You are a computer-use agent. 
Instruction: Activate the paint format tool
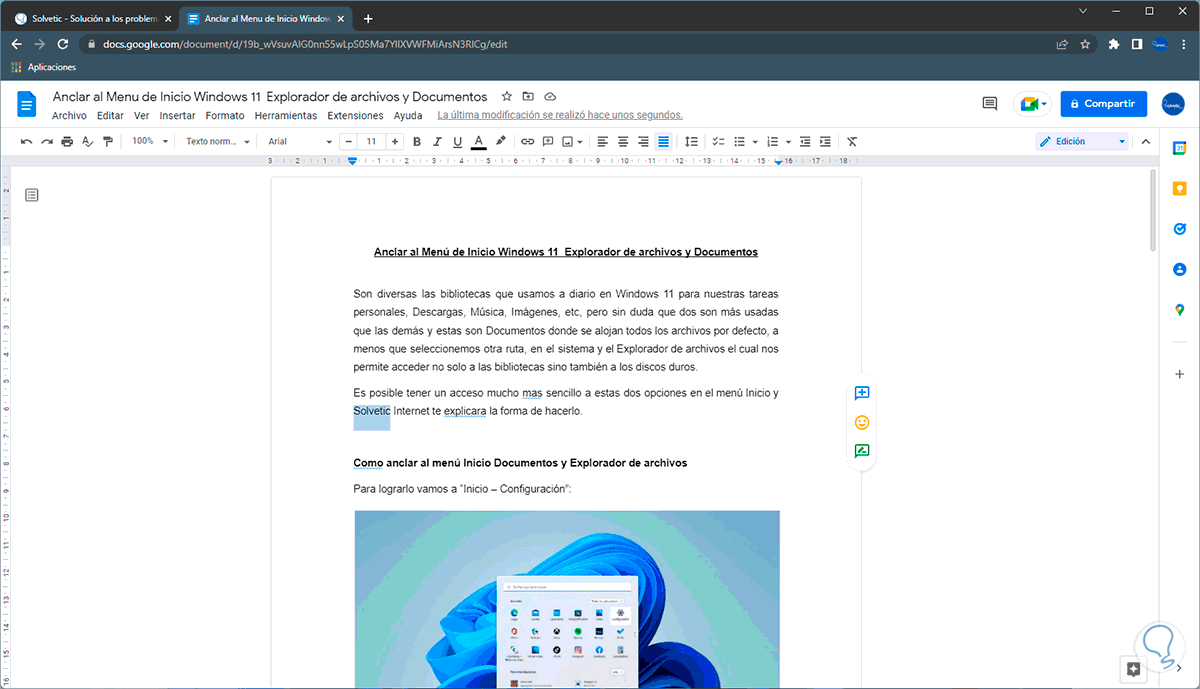point(107,142)
